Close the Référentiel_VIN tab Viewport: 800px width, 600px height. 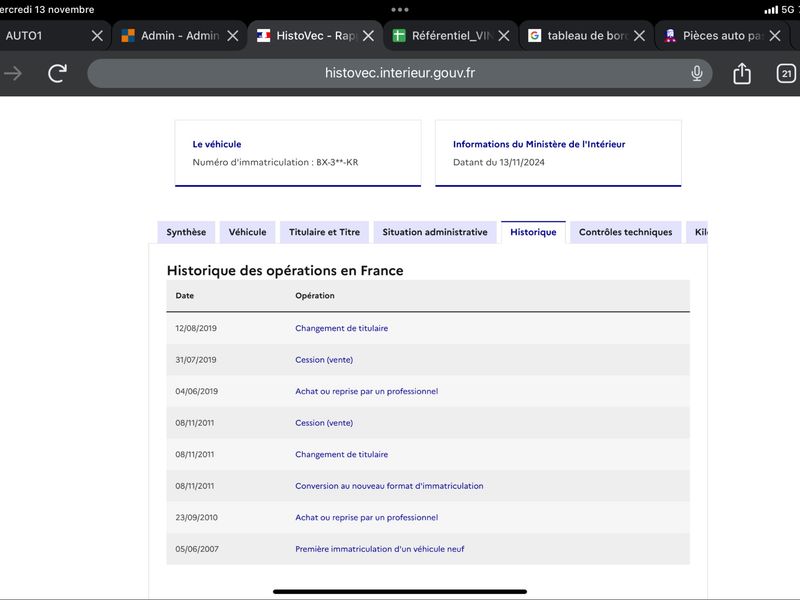point(504,36)
